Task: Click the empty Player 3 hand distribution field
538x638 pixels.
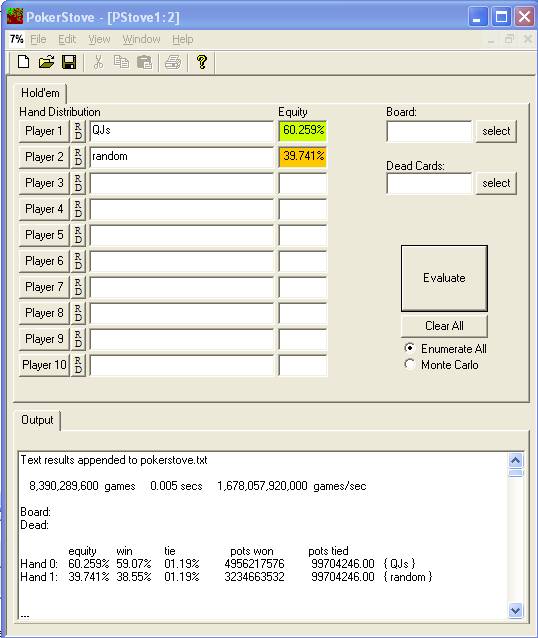Action: (182, 183)
